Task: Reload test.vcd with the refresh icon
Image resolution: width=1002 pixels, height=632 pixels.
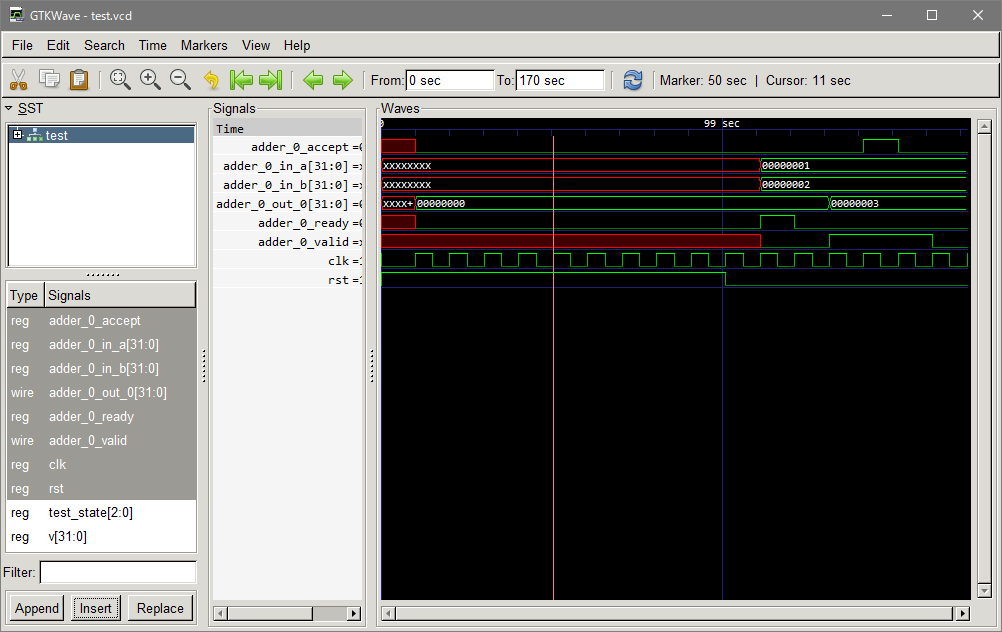Action: [633, 80]
